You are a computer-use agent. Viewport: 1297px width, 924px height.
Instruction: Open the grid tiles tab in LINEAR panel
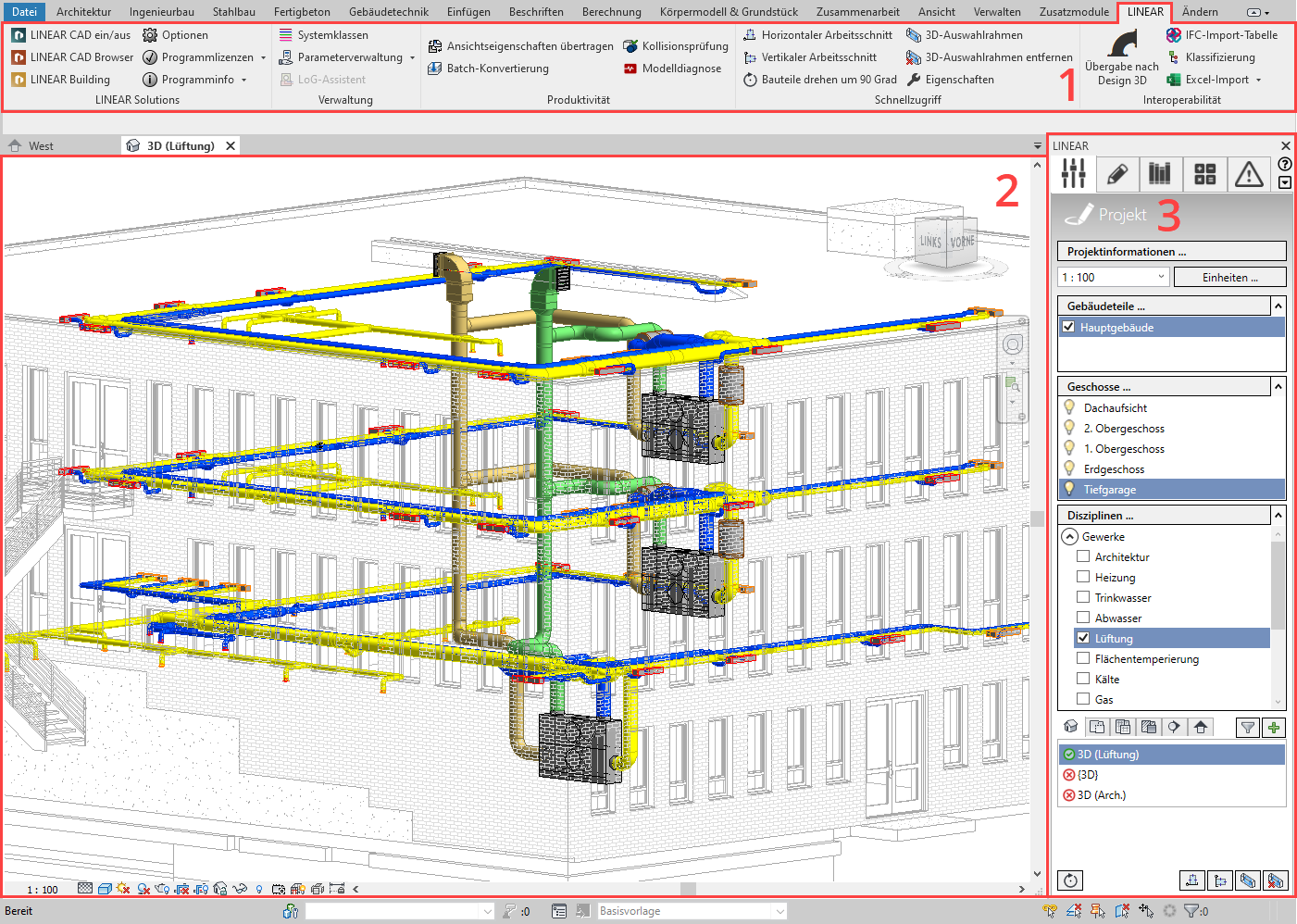coord(1204,173)
